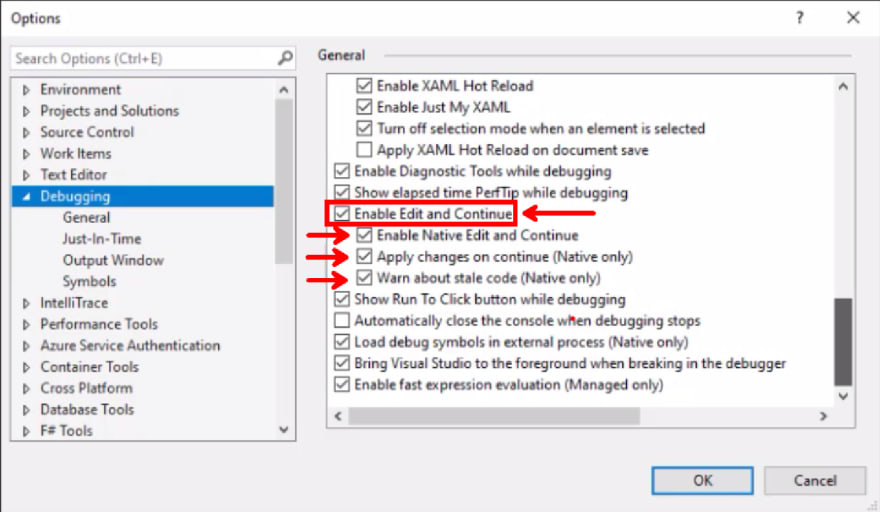The width and height of the screenshot is (880, 512).
Task: Expand the Performance Tools node
Action: [26, 324]
